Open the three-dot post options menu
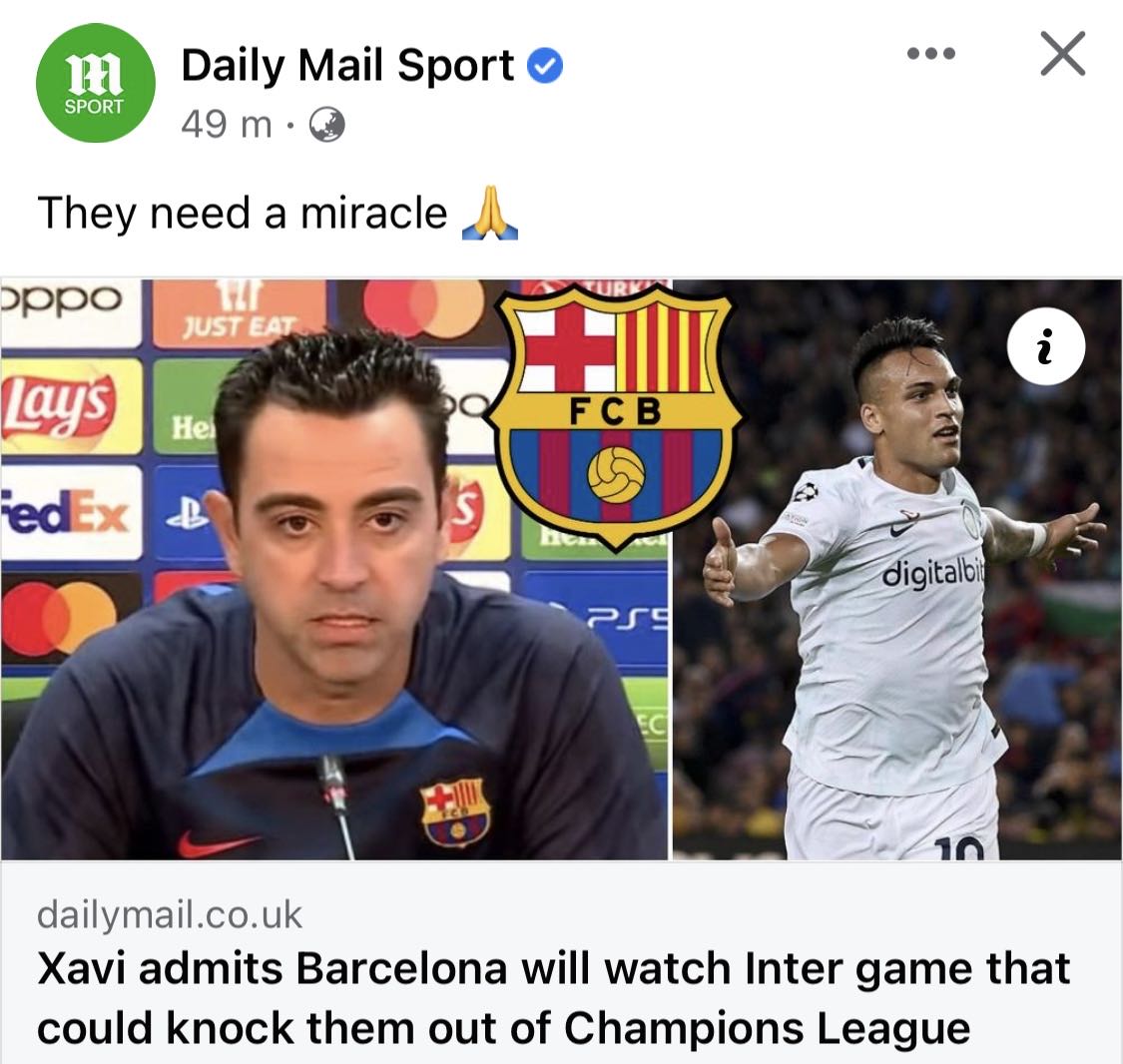The height and width of the screenshot is (1064, 1123). pos(930,54)
